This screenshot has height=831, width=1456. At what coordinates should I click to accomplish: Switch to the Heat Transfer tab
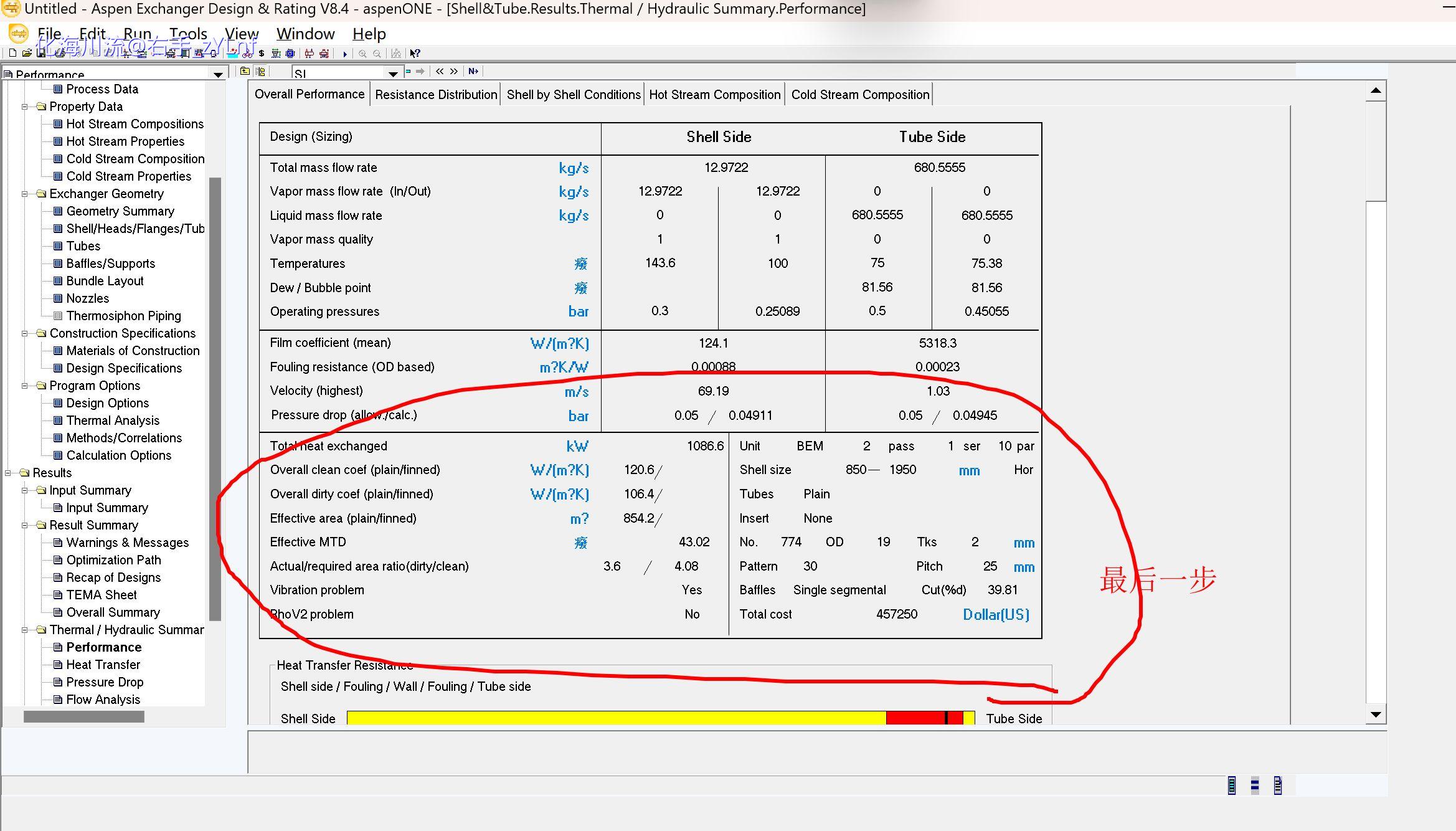pos(103,665)
